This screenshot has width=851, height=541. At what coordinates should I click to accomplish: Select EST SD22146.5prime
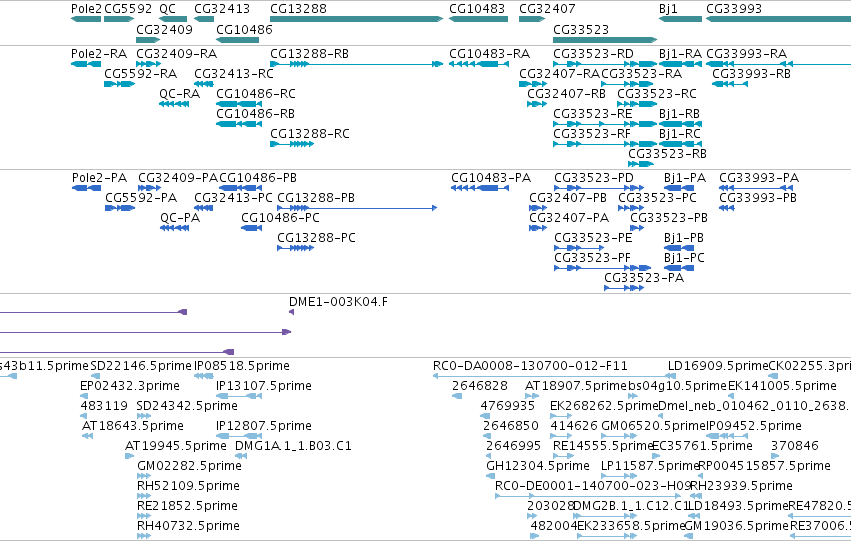pos(95,376)
